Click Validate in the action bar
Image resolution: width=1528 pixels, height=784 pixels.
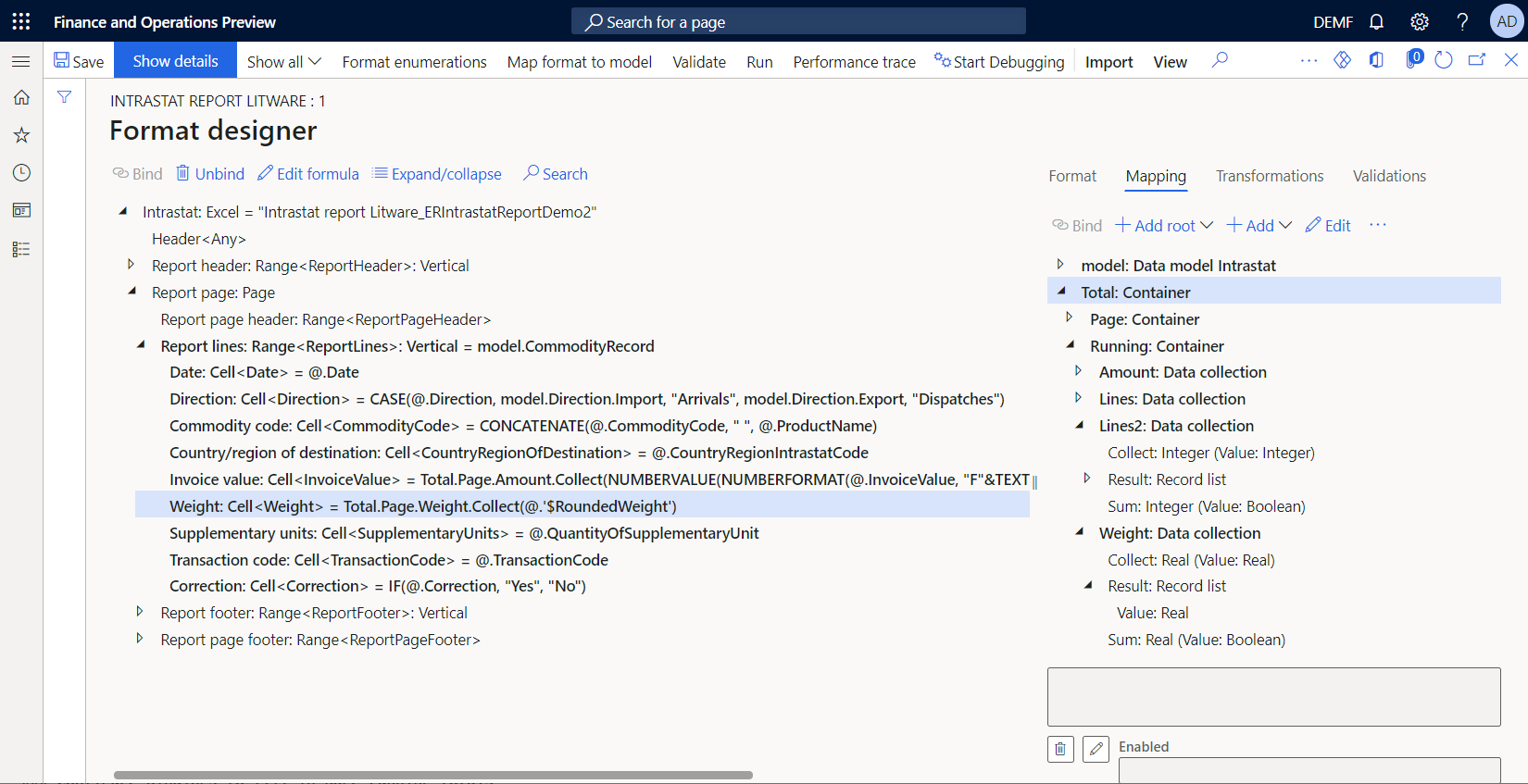(x=699, y=61)
